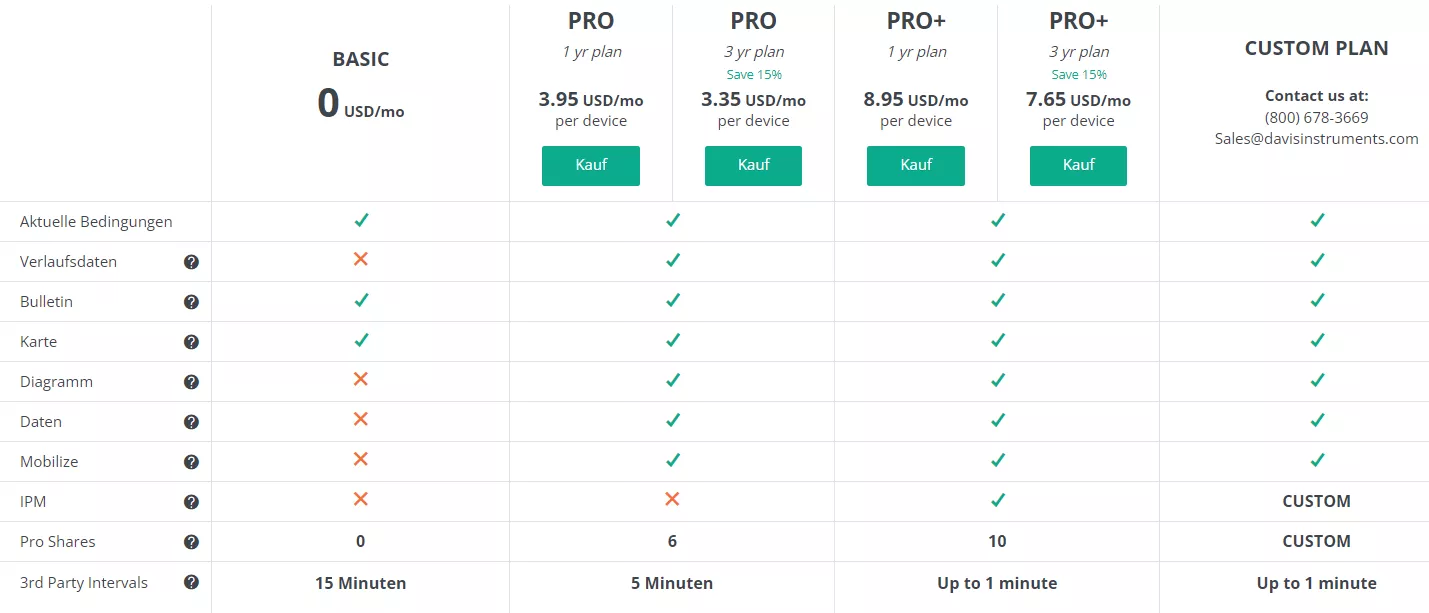Image resolution: width=1429 pixels, height=613 pixels.
Task: Click the PRO column IPM cross mark
Action: (x=672, y=499)
